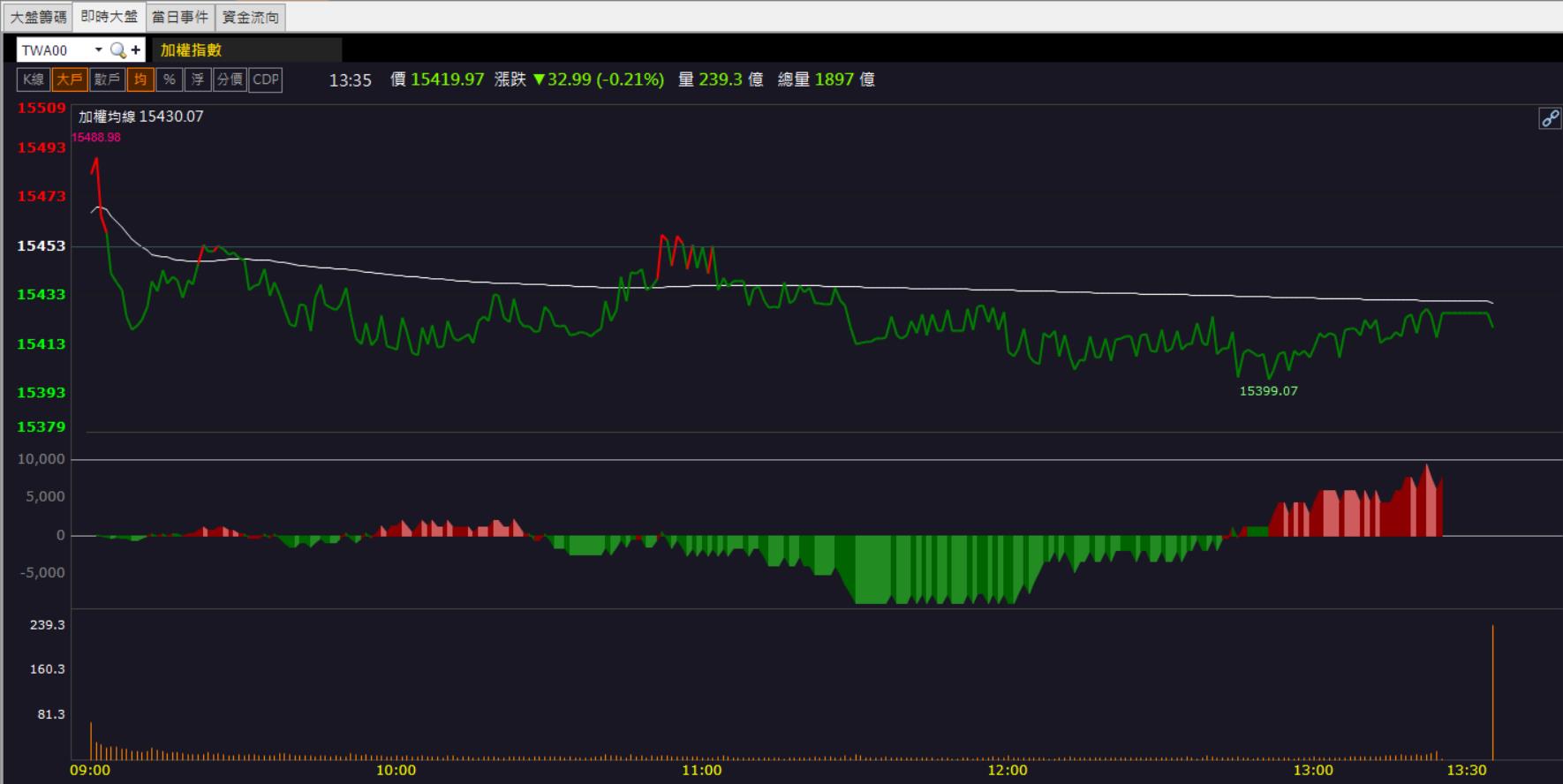The height and width of the screenshot is (784, 1563).
Task: Click the 加權指數 name label
Action: 191,50
